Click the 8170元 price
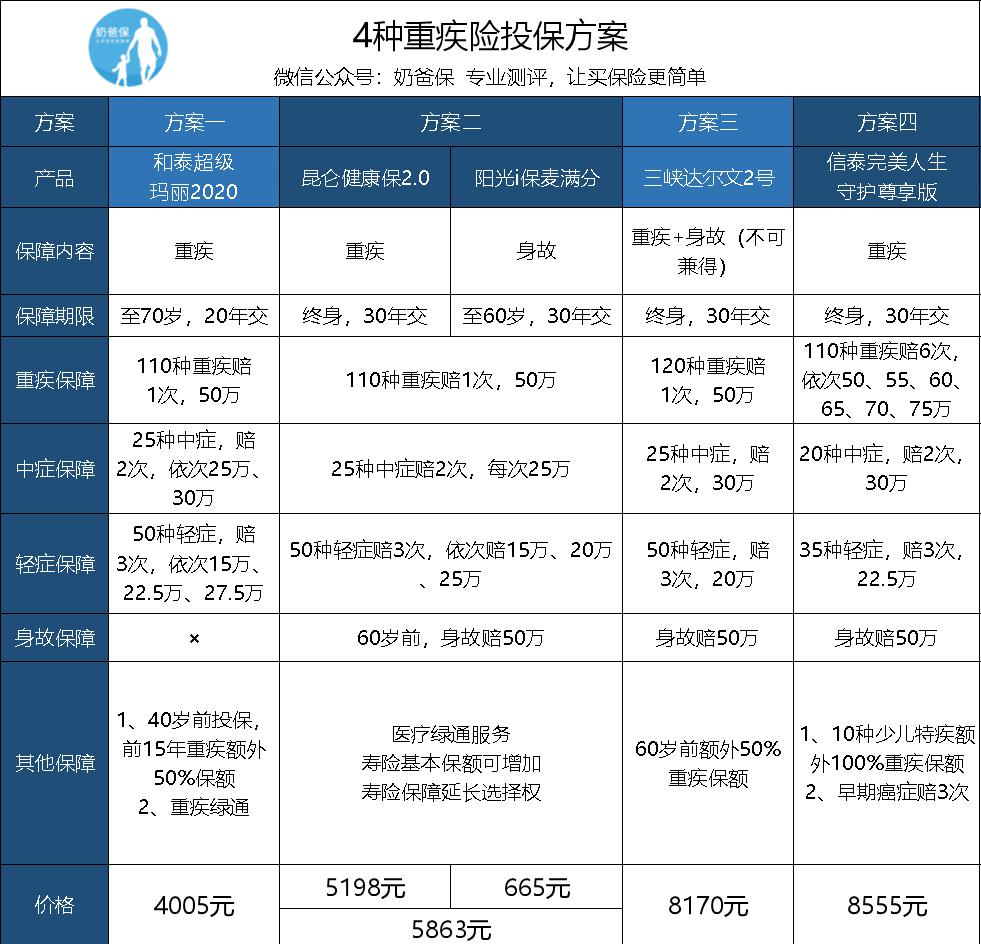The height and width of the screenshot is (944, 981). [708, 905]
